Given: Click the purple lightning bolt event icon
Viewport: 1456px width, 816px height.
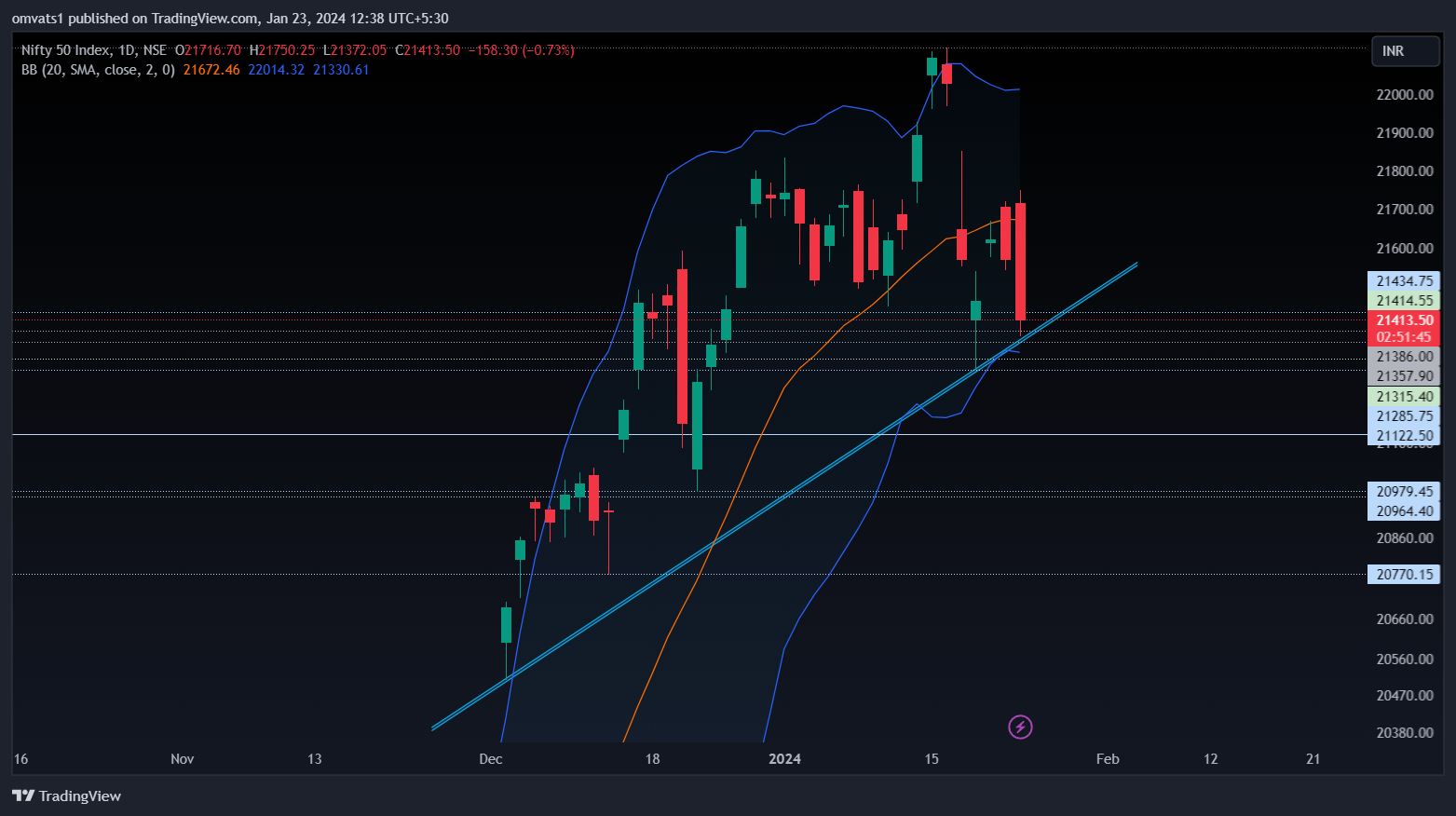Looking at the screenshot, I should point(1020,727).
